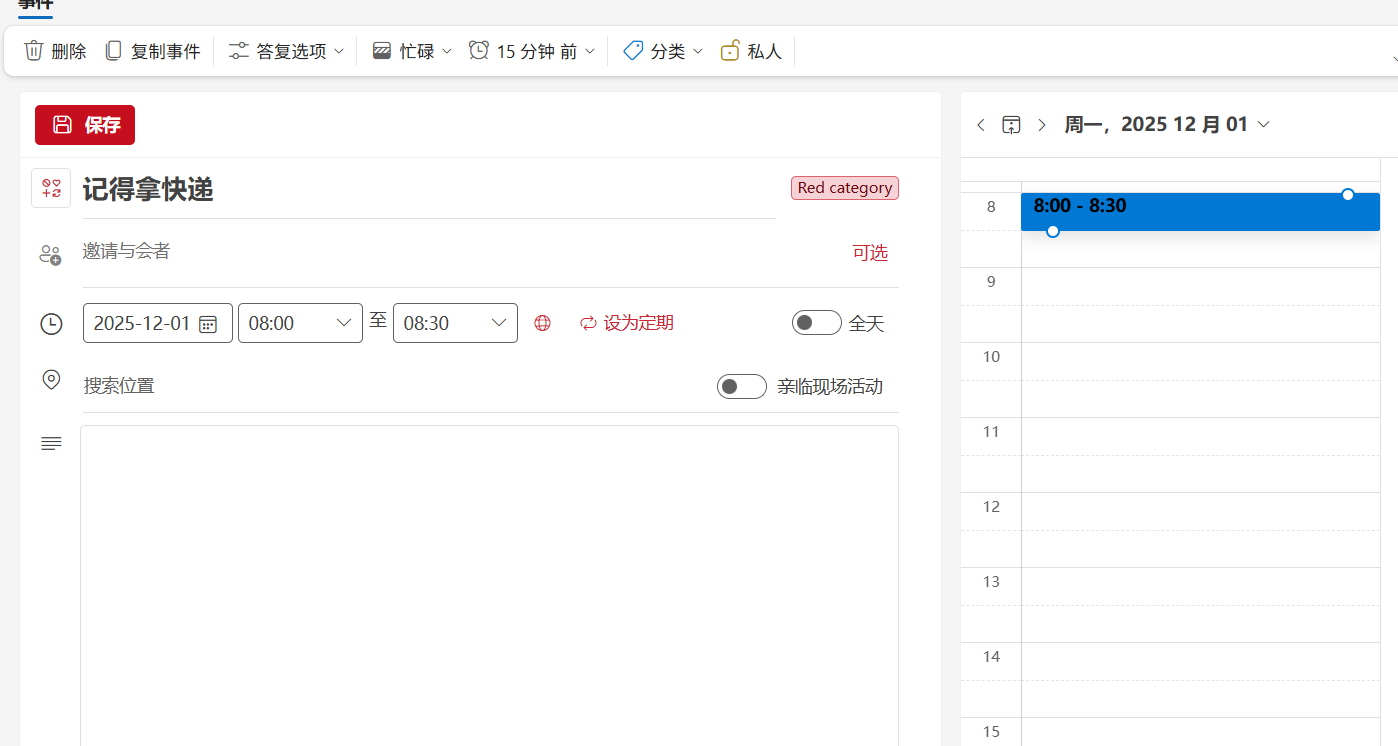Toggle the 亲临现场活动 in-person switch
The image size is (1398, 746).
pos(741,386)
